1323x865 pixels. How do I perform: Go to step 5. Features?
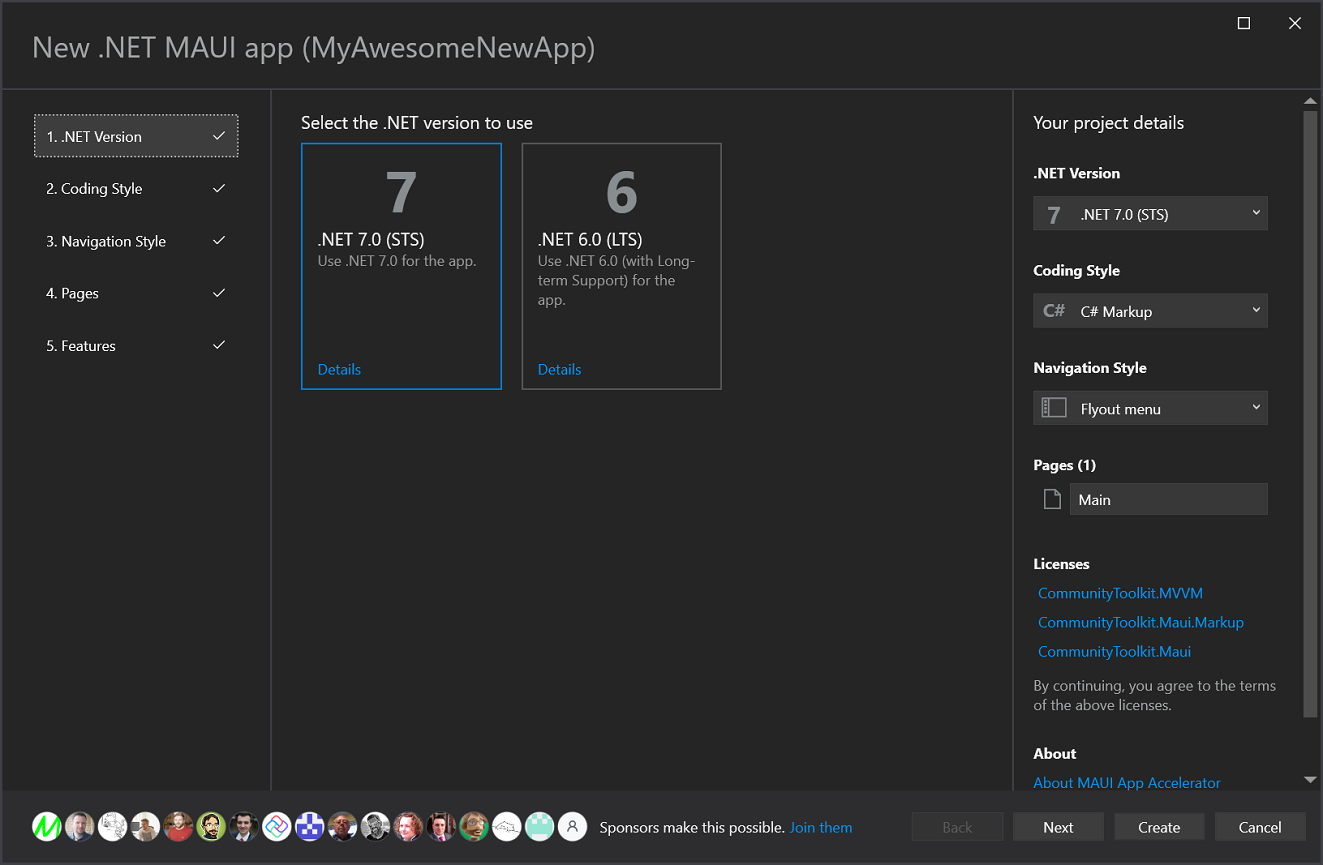click(136, 345)
